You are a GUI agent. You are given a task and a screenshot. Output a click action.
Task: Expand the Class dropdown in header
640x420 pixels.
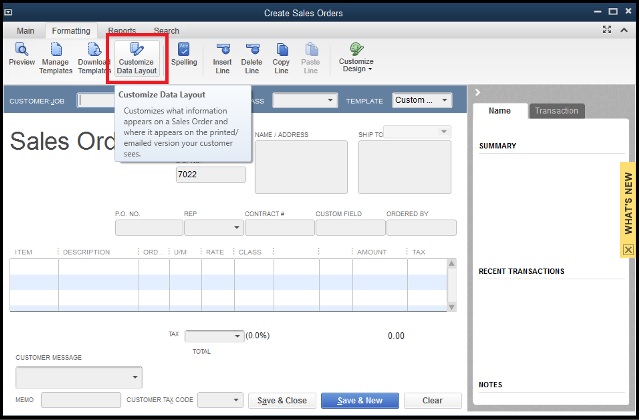click(305, 100)
